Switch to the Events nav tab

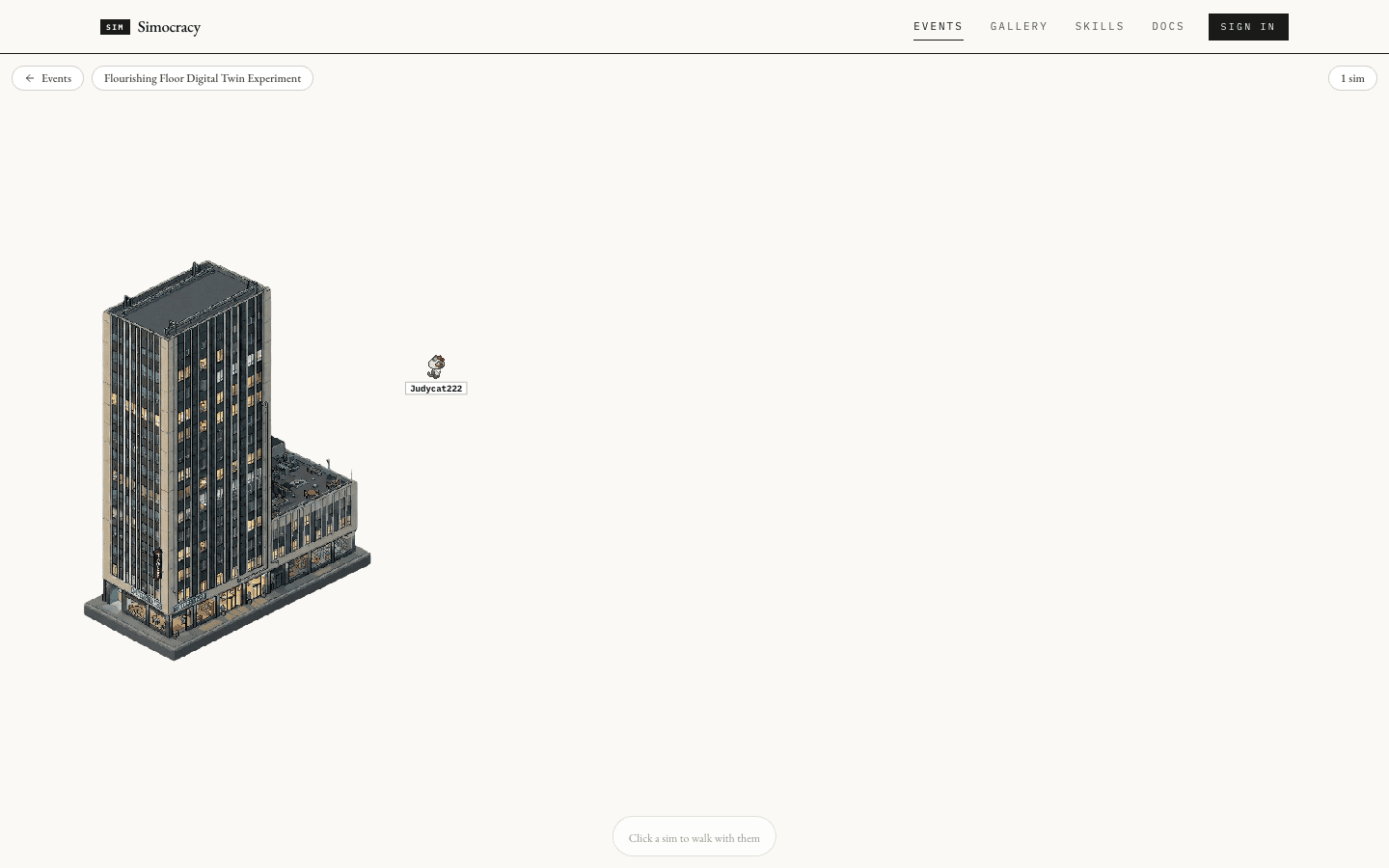tap(939, 27)
